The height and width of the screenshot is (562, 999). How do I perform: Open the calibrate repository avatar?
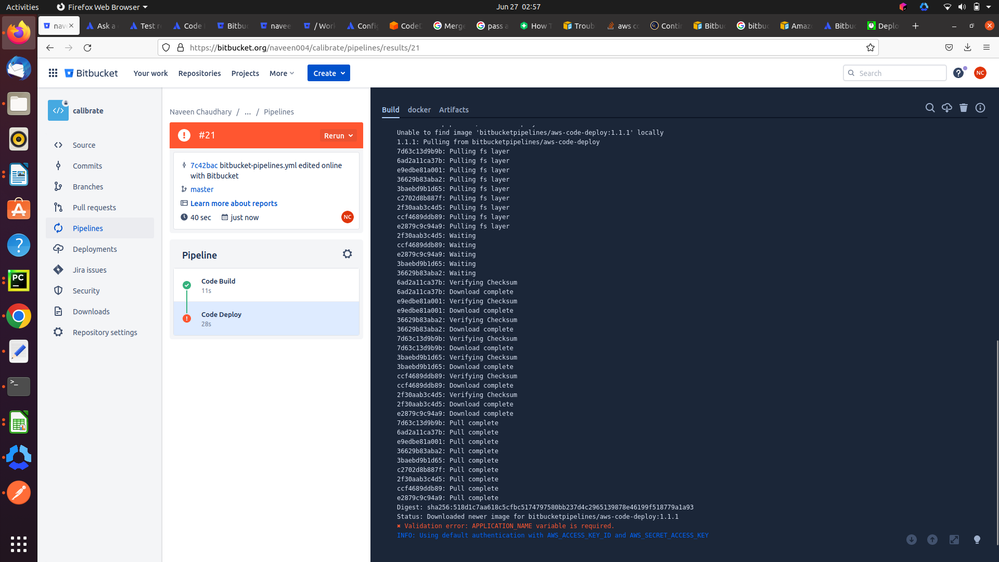(x=58, y=110)
